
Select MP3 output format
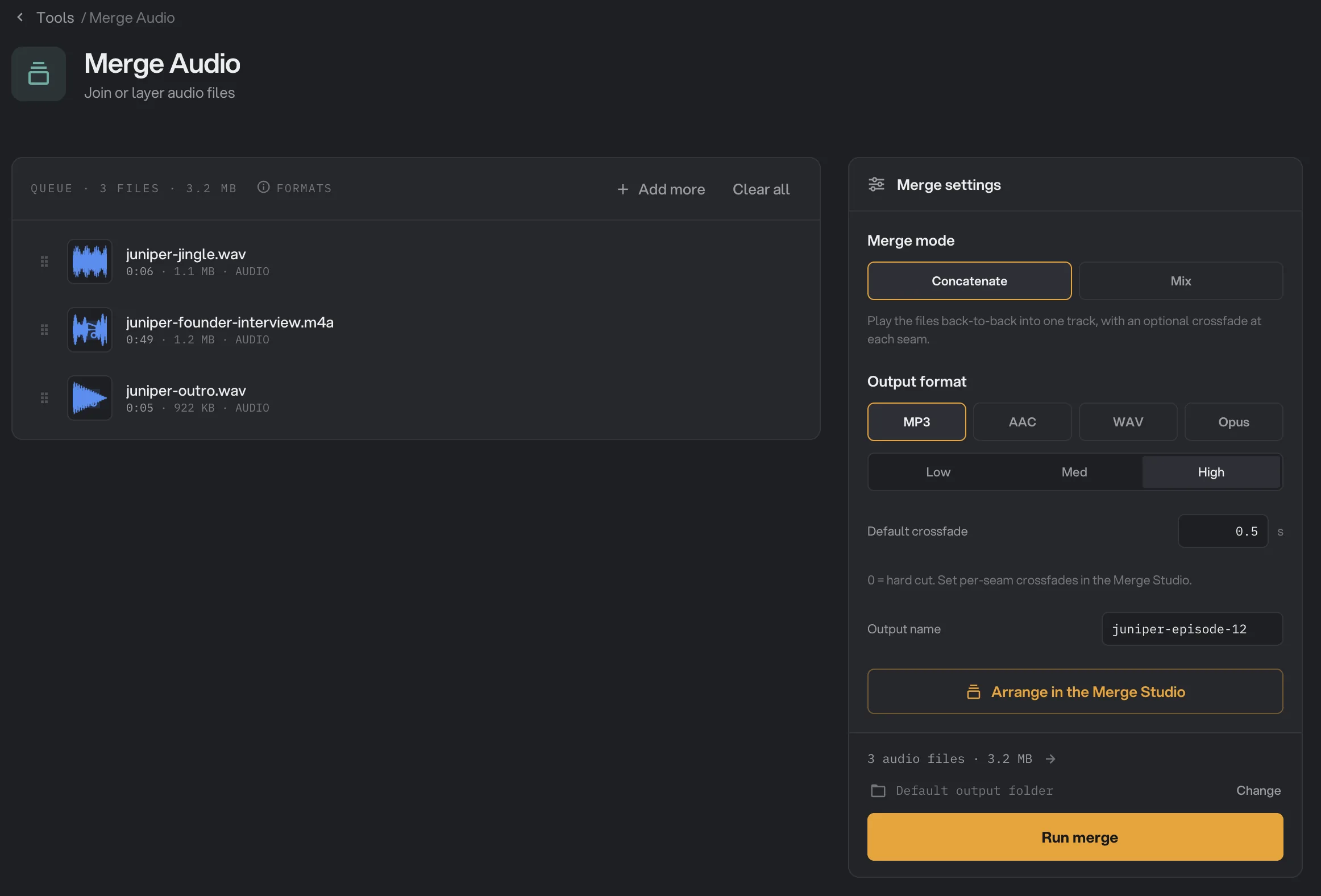pos(916,422)
